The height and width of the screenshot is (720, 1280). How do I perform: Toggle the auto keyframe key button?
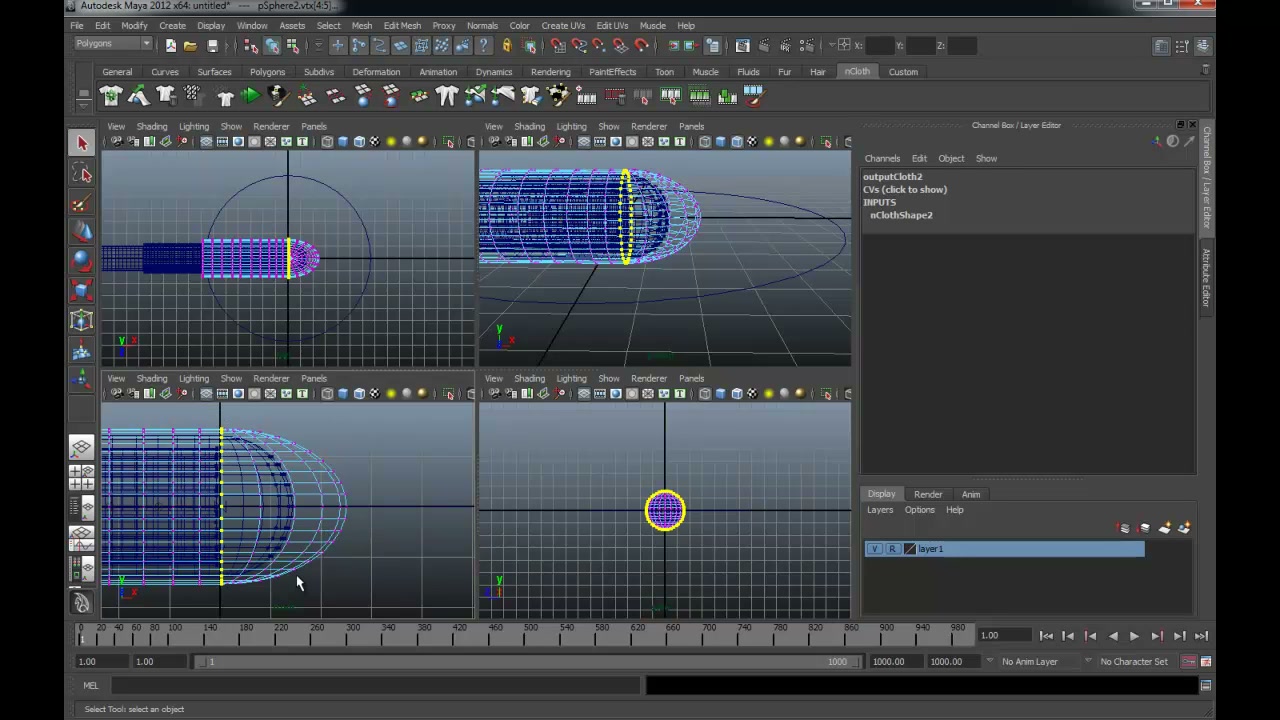tap(1189, 661)
